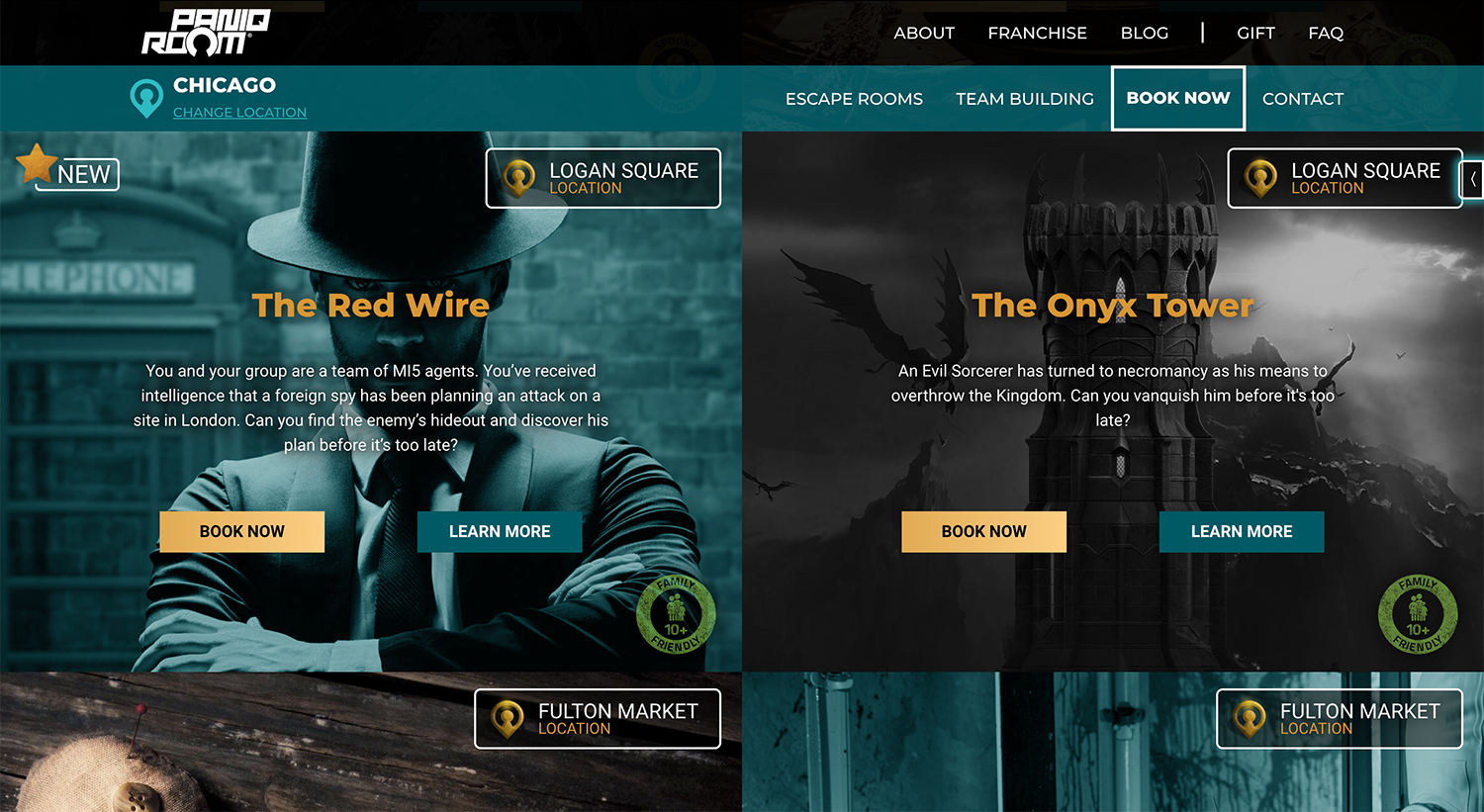Book The Red Wire room
This screenshot has width=1484, height=812.
click(242, 532)
